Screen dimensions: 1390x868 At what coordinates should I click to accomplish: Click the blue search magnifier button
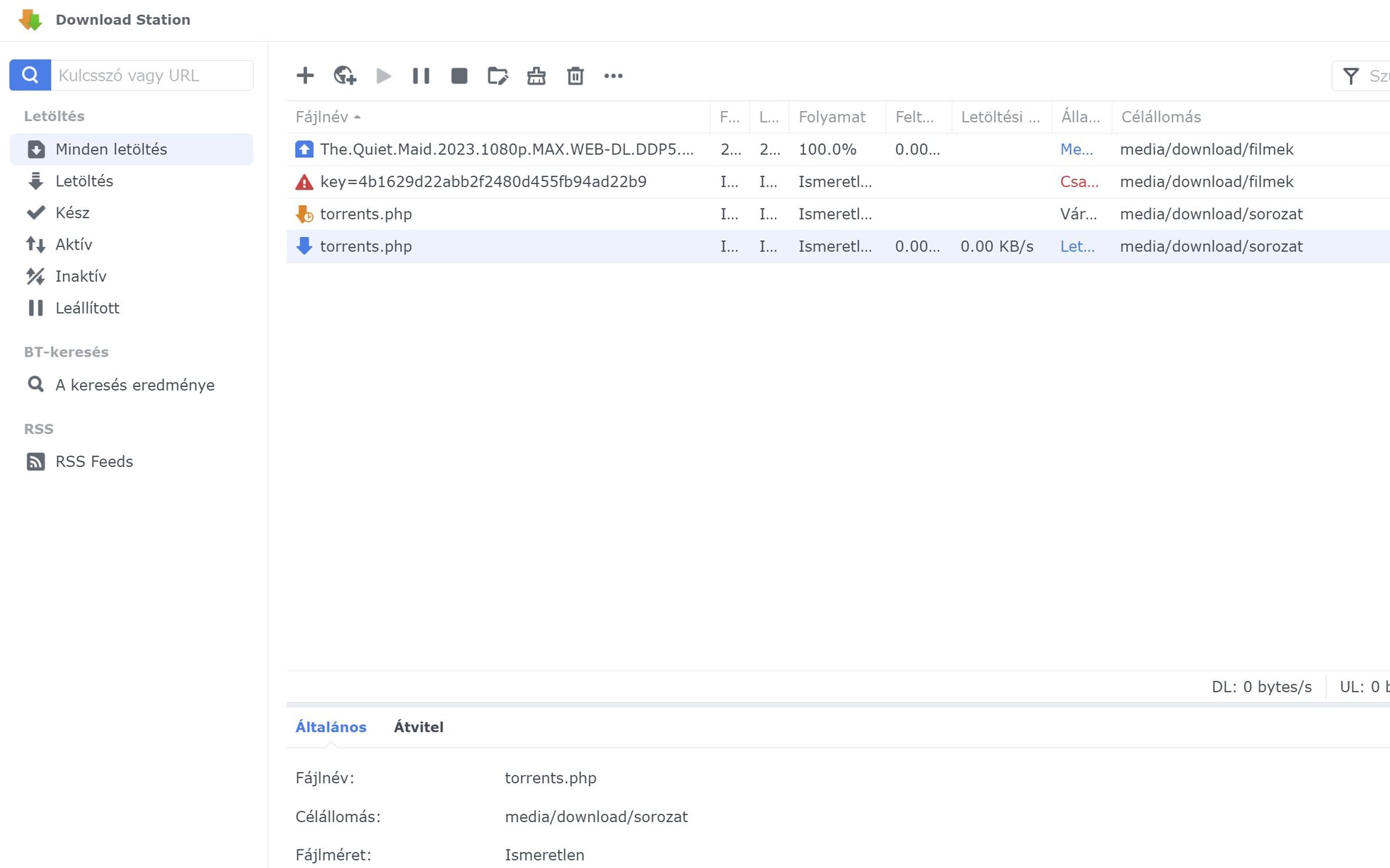[30, 75]
